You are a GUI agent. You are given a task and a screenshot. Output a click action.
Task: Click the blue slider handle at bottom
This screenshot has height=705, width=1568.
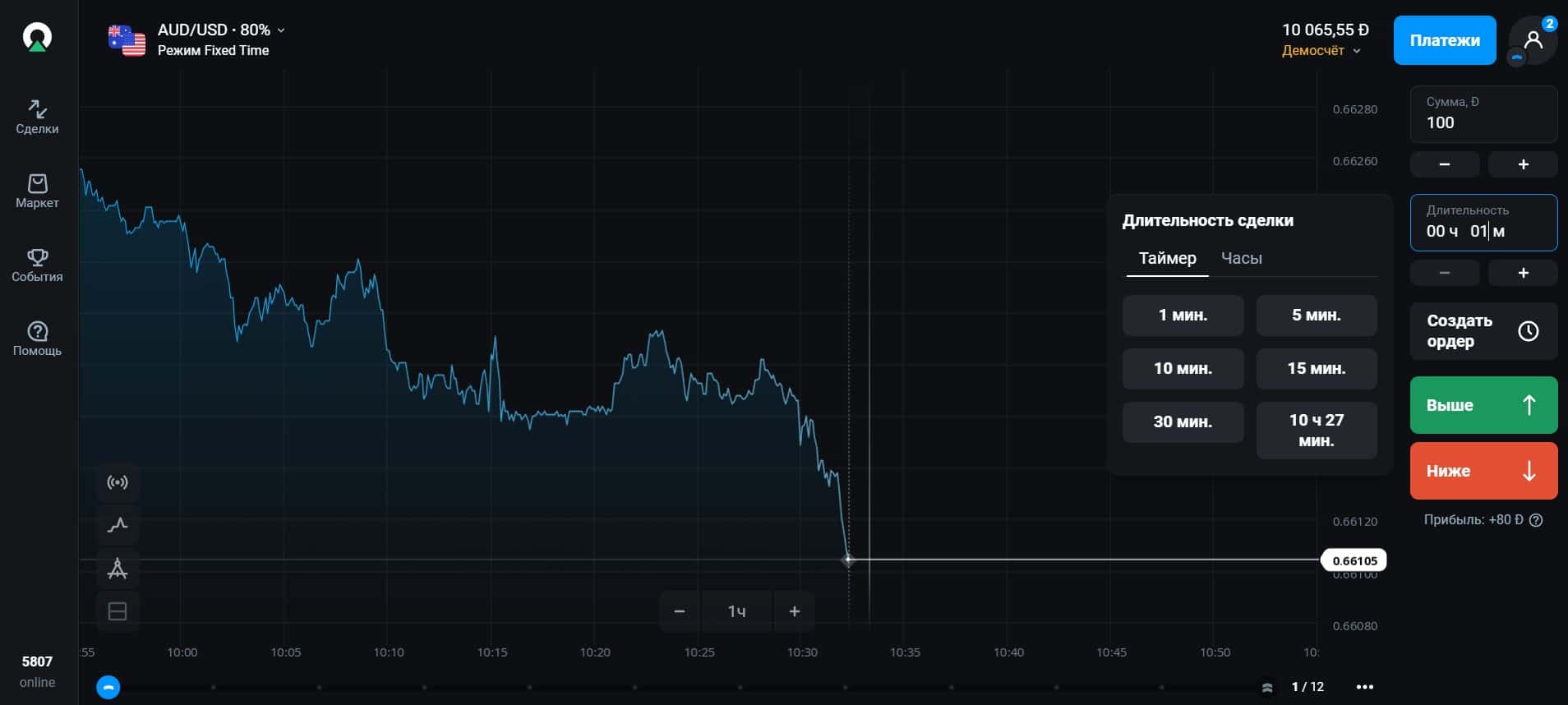(108, 687)
